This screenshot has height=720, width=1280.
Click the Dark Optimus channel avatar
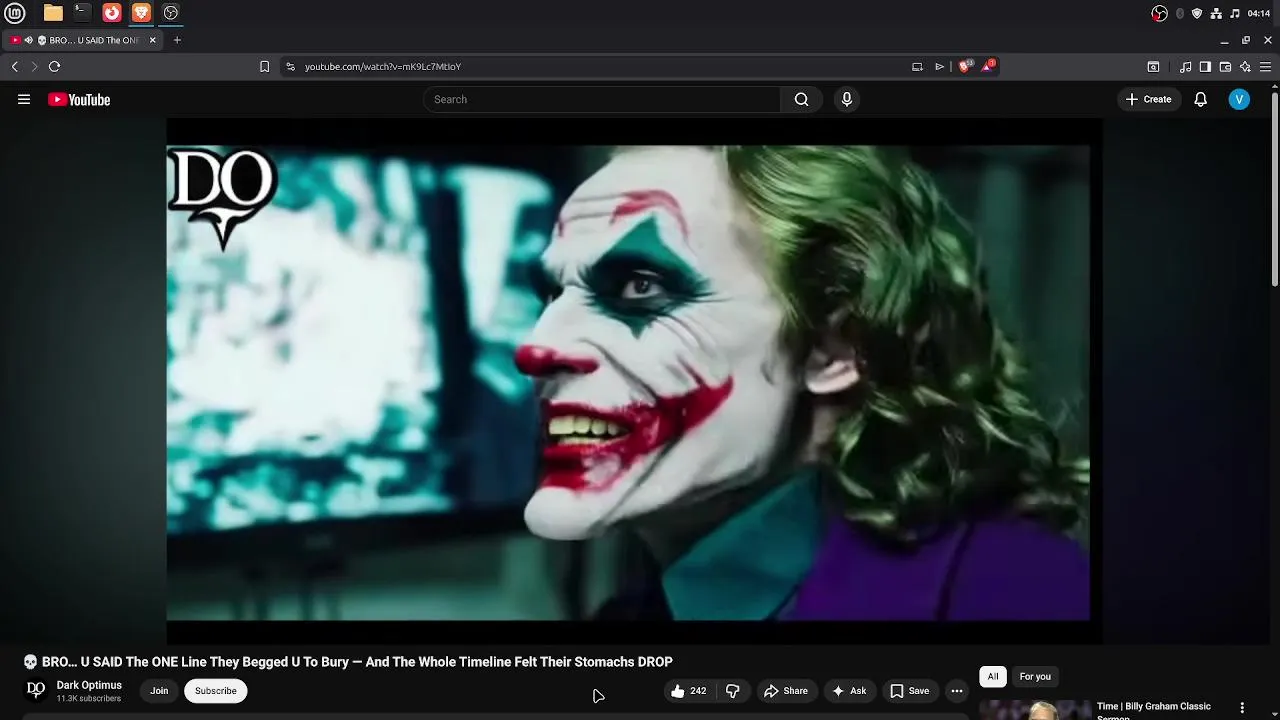(x=36, y=690)
